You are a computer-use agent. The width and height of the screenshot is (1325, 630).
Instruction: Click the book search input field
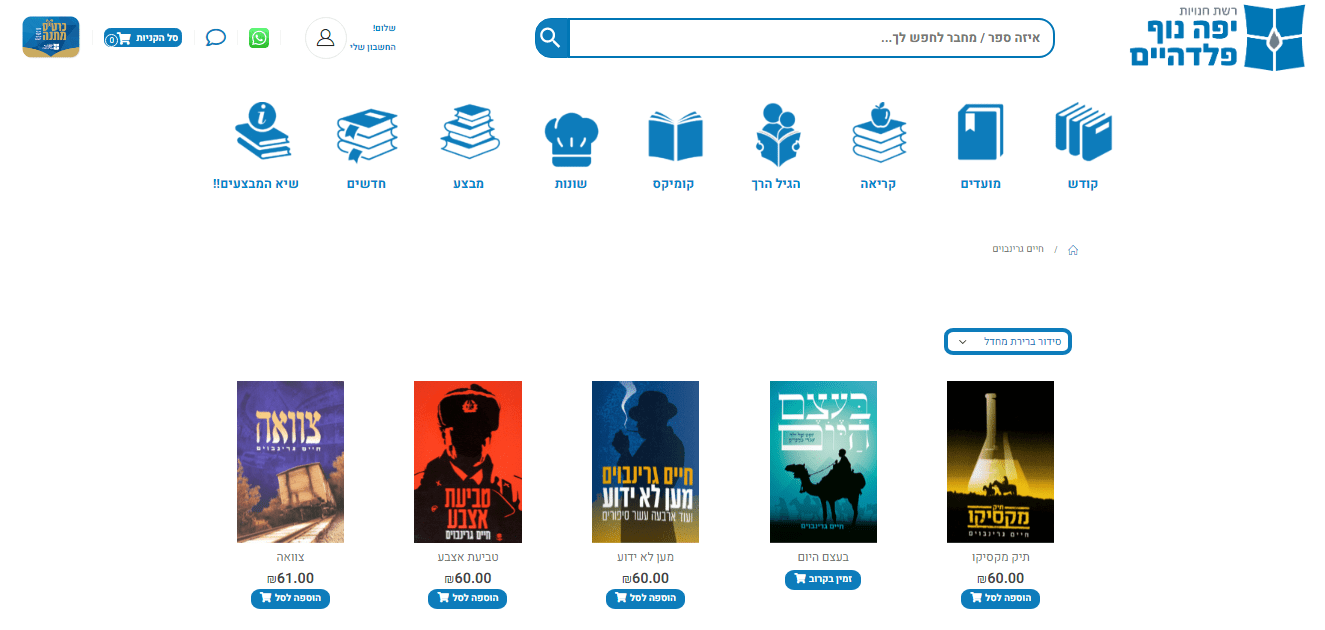click(811, 38)
